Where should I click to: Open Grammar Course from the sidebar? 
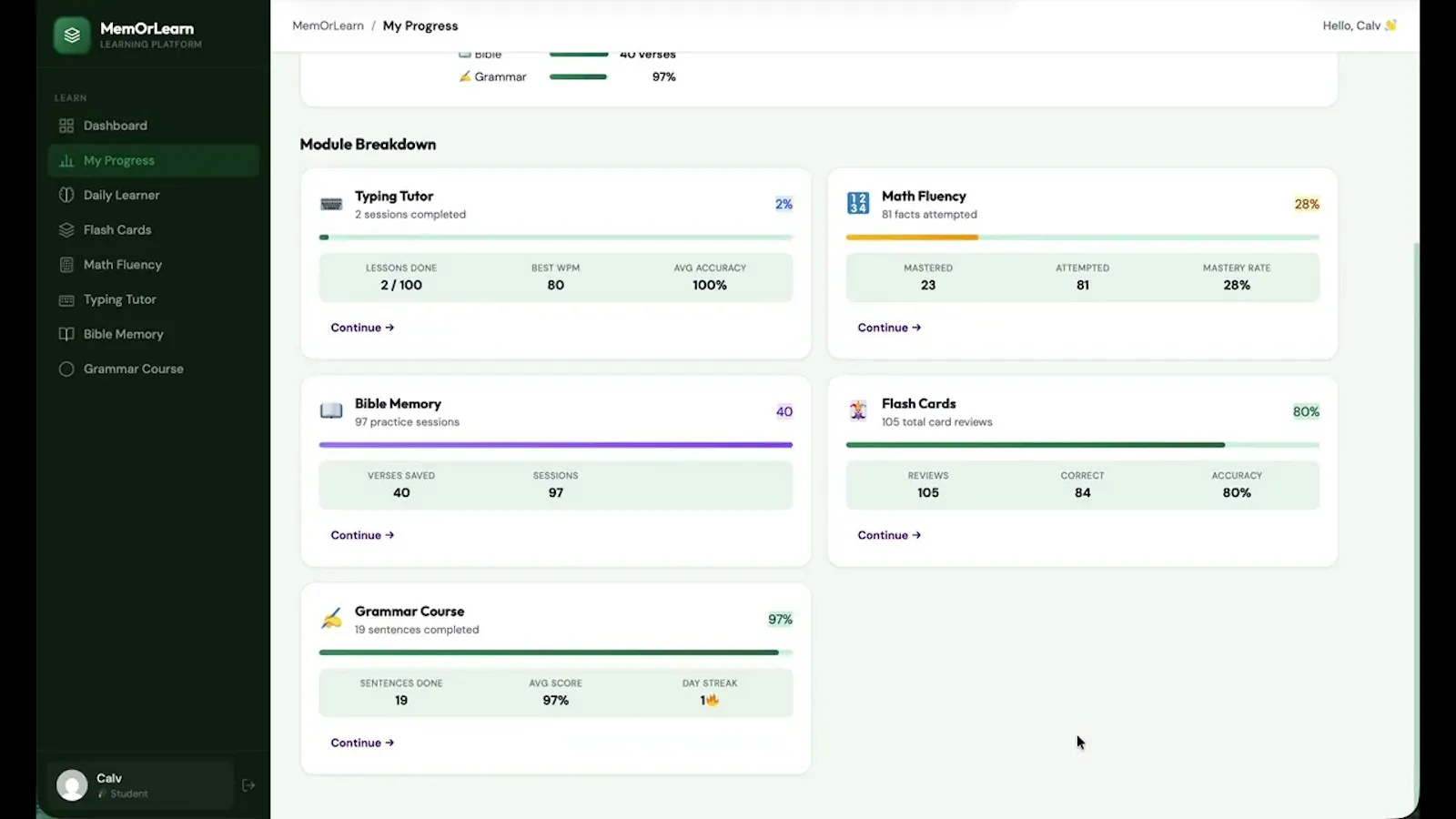tap(154, 369)
